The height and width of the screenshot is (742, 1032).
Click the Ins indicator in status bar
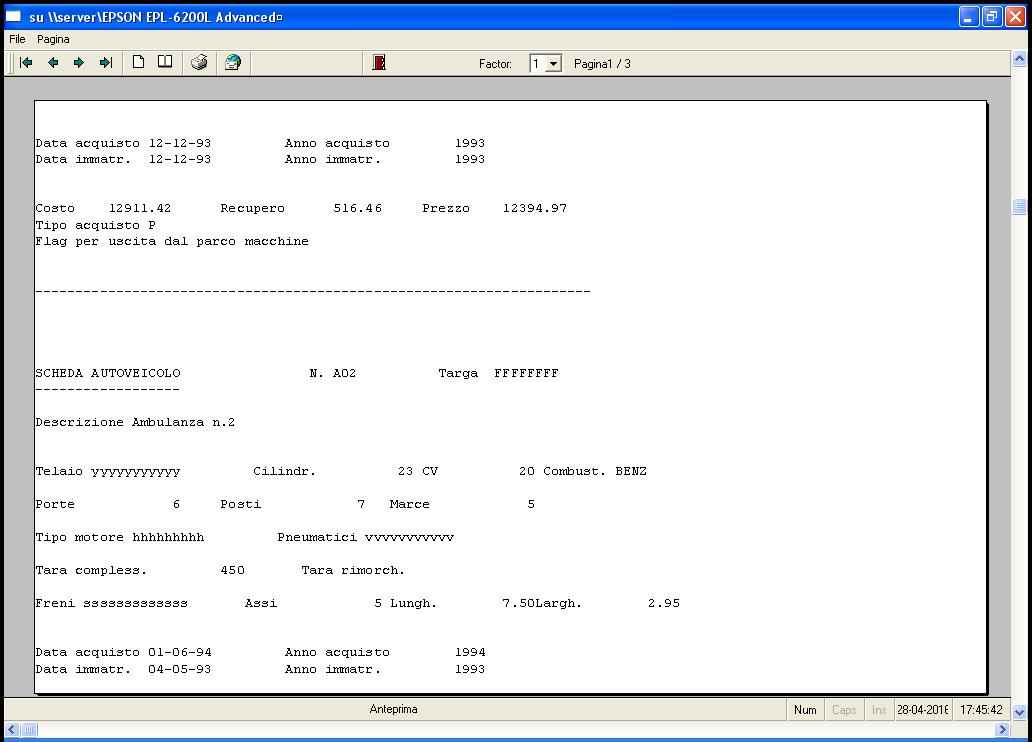tap(879, 710)
